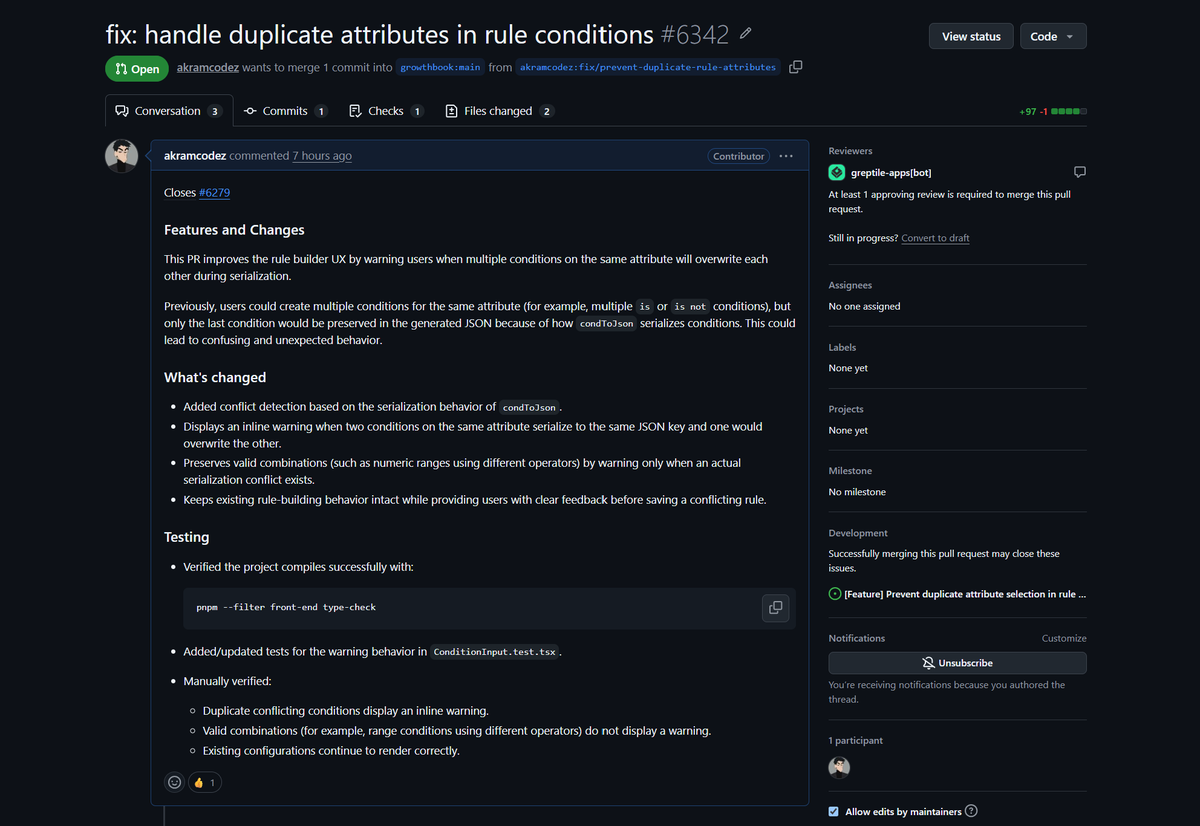Switch to the Conversation tab
Screen dimensions: 1200x826
click(x=168, y=111)
